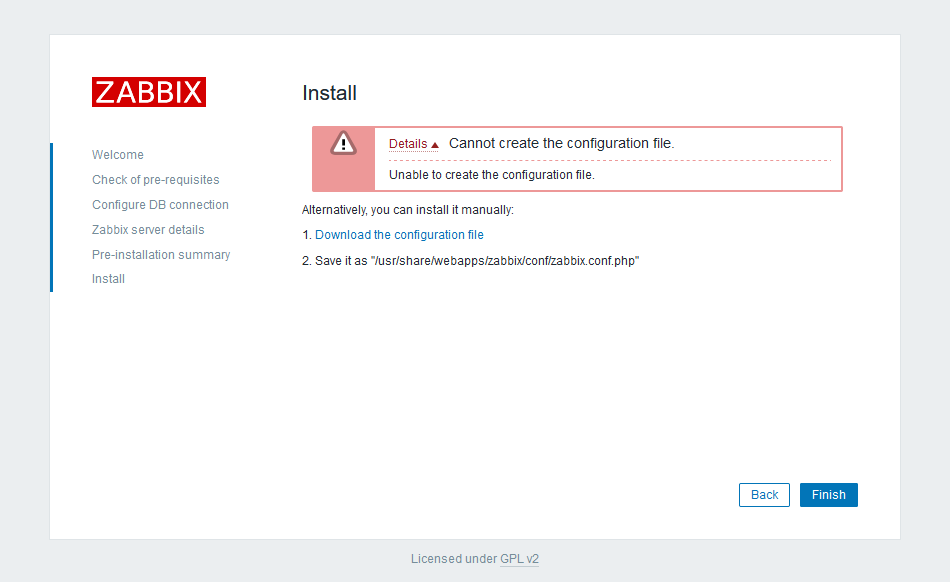
Task: Collapse the Details error expander
Action: (413, 144)
